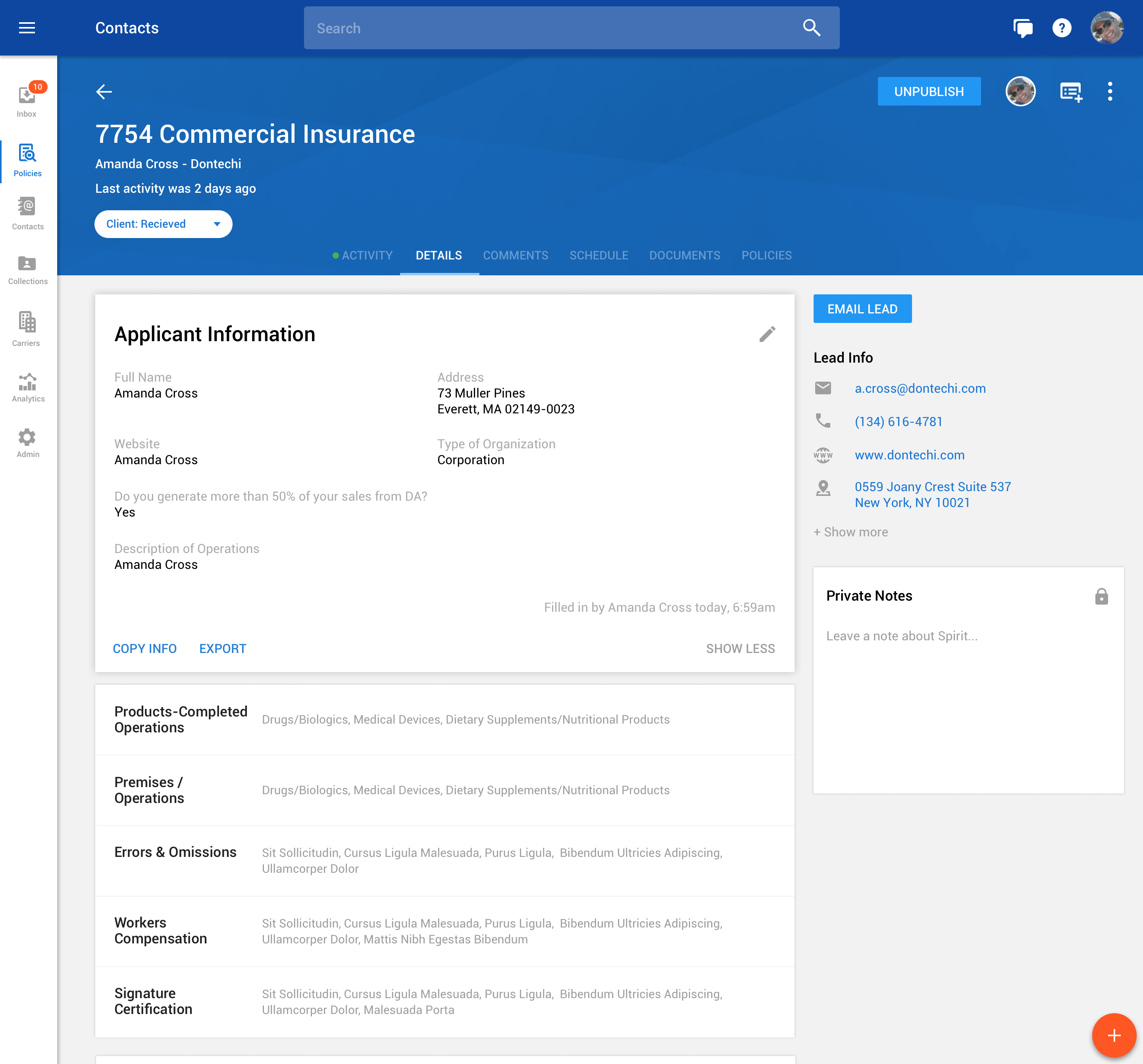Click the orange plus floating button
Screen dimensions: 1143x1064
click(1114, 1035)
